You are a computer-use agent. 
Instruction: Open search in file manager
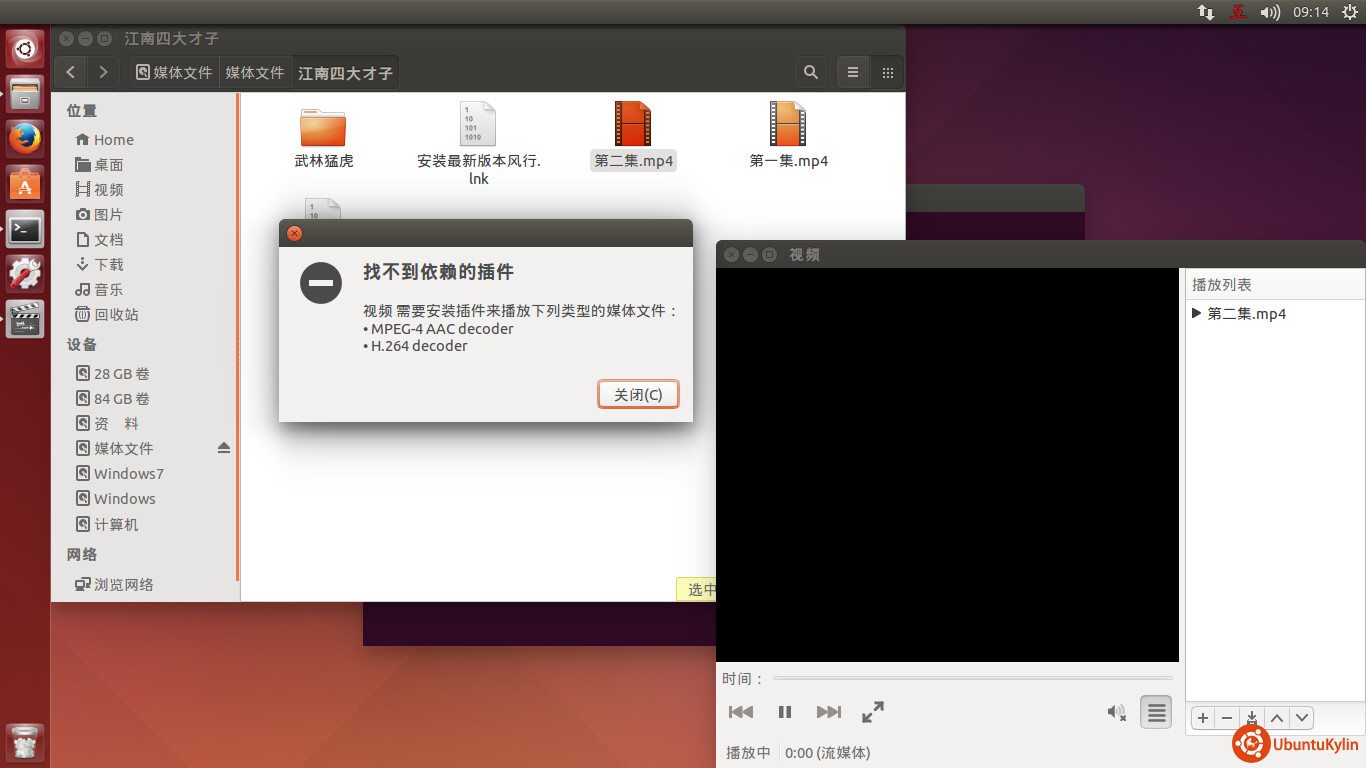pos(811,72)
